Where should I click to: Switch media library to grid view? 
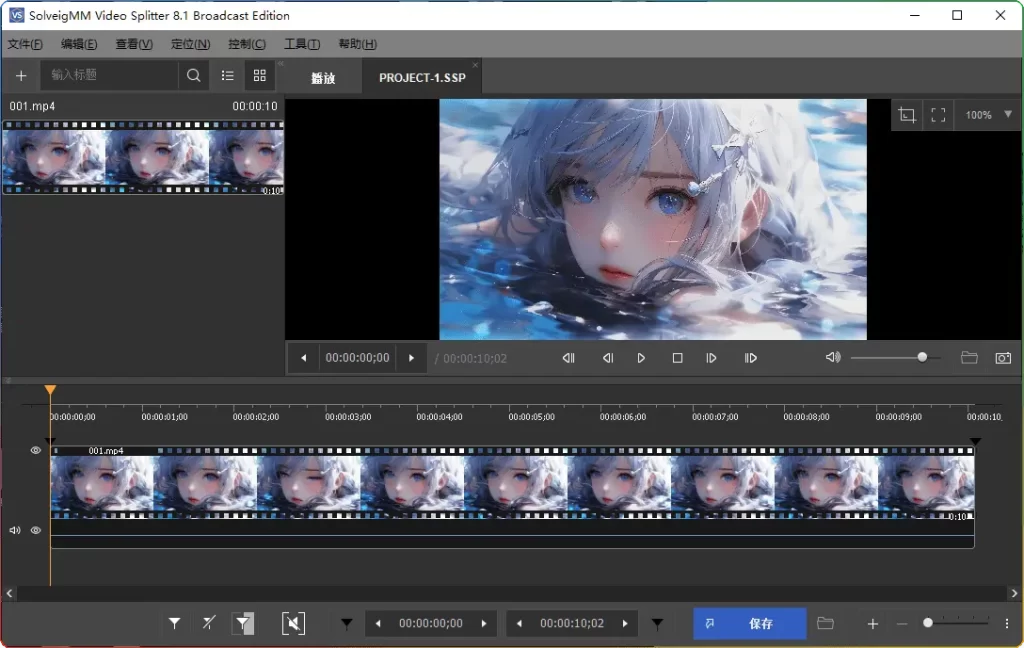259,75
